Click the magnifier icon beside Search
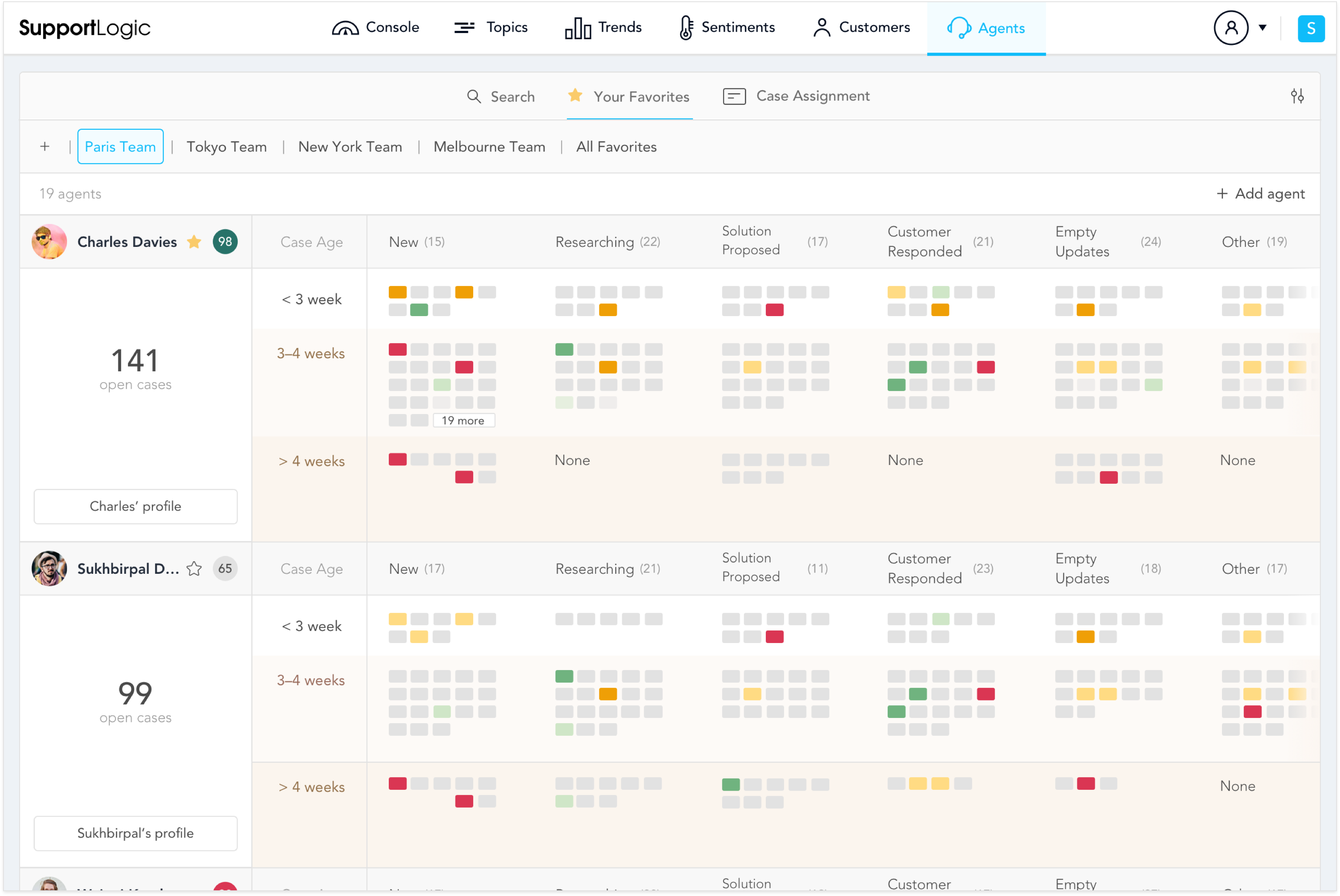The image size is (1340, 896). [474, 97]
